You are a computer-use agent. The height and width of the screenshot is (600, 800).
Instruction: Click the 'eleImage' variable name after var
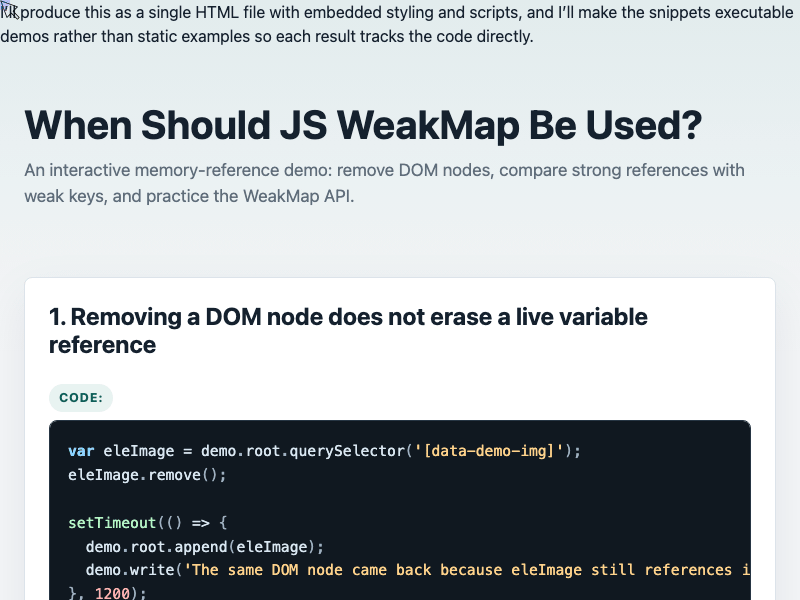coord(138,451)
